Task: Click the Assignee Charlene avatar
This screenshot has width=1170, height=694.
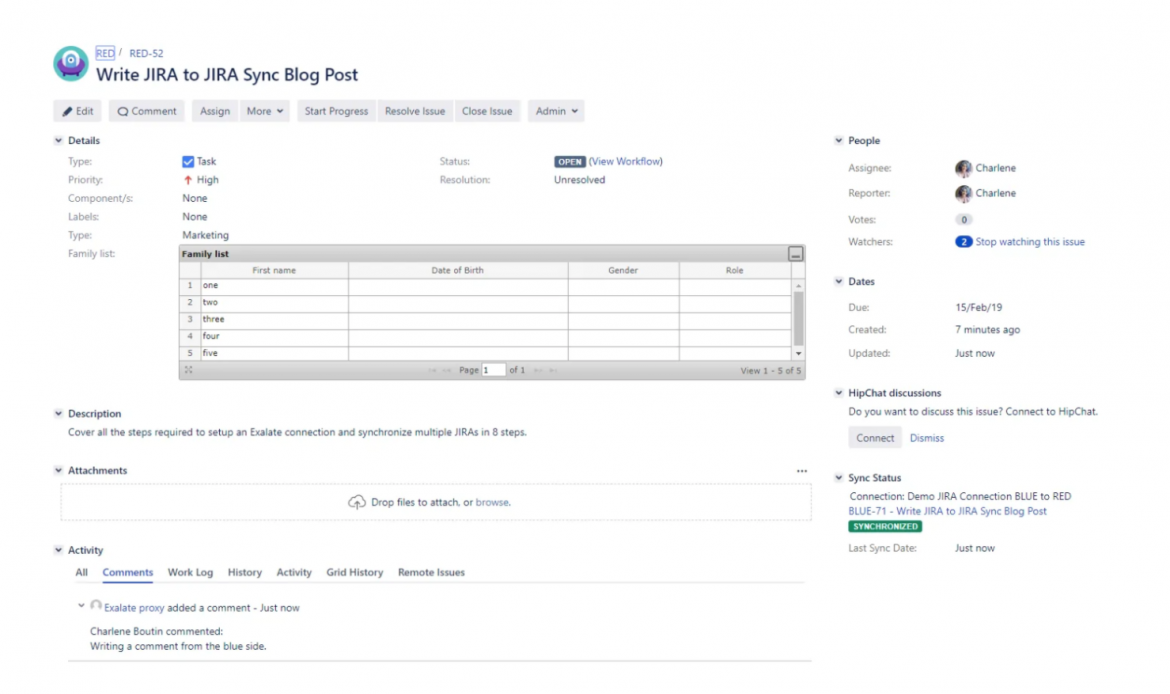Action: coord(963,169)
